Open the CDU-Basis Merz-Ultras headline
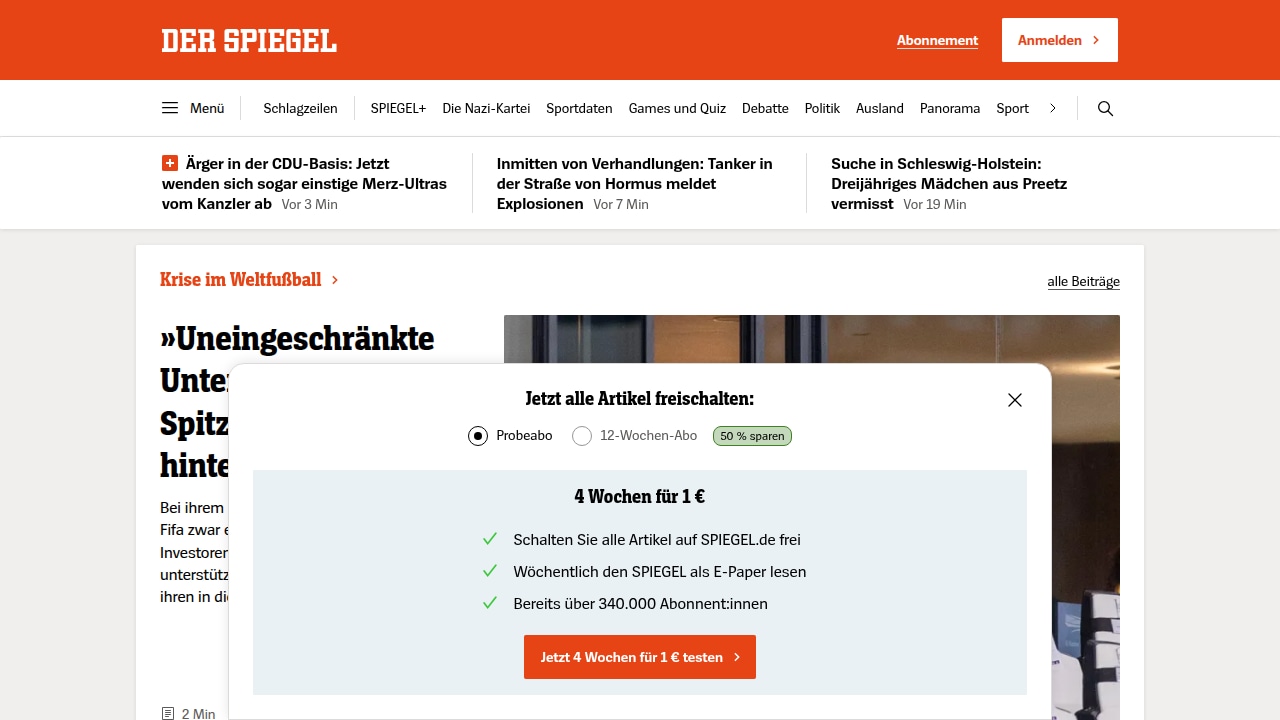 point(304,183)
